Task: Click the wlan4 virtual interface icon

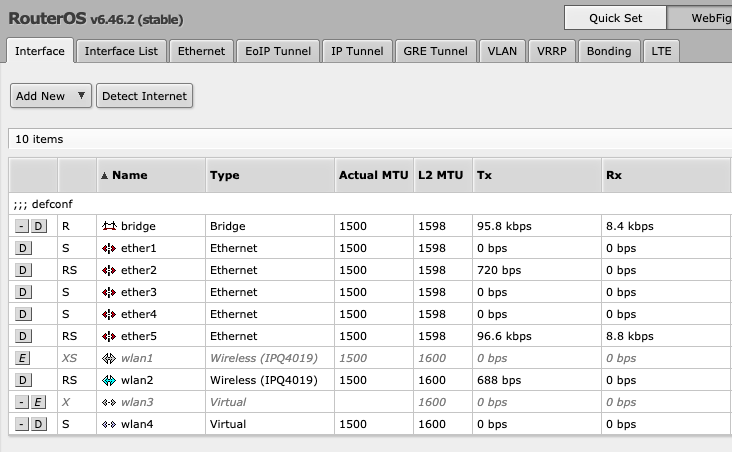Action: (109, 424)
